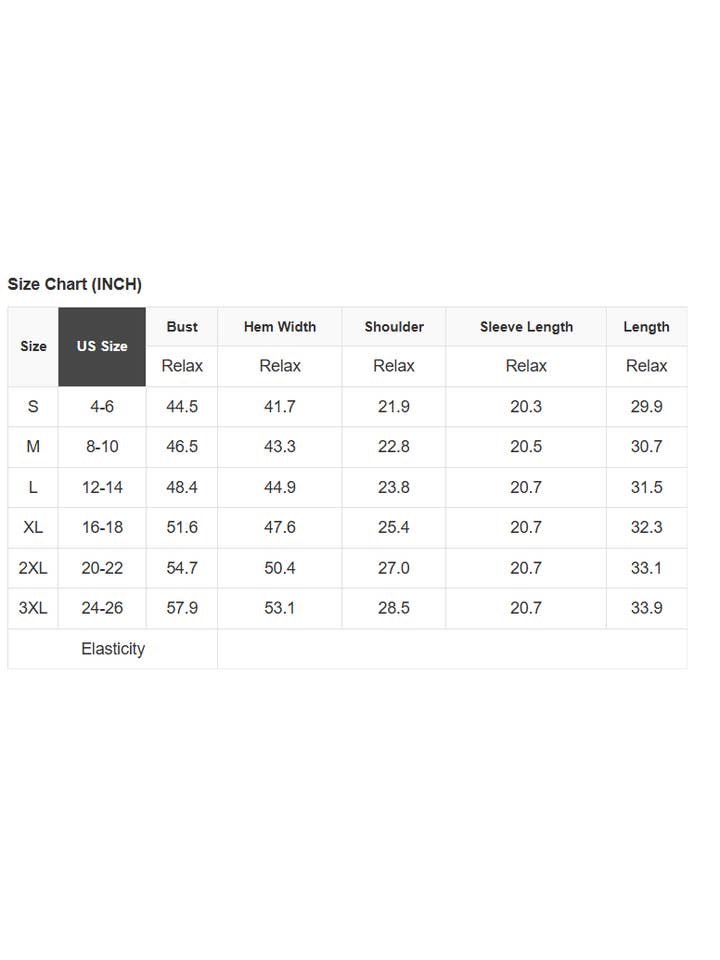Viewport: 720px width, 960px height.
Task: Click the Size column header
Action: tap(33, 346)
